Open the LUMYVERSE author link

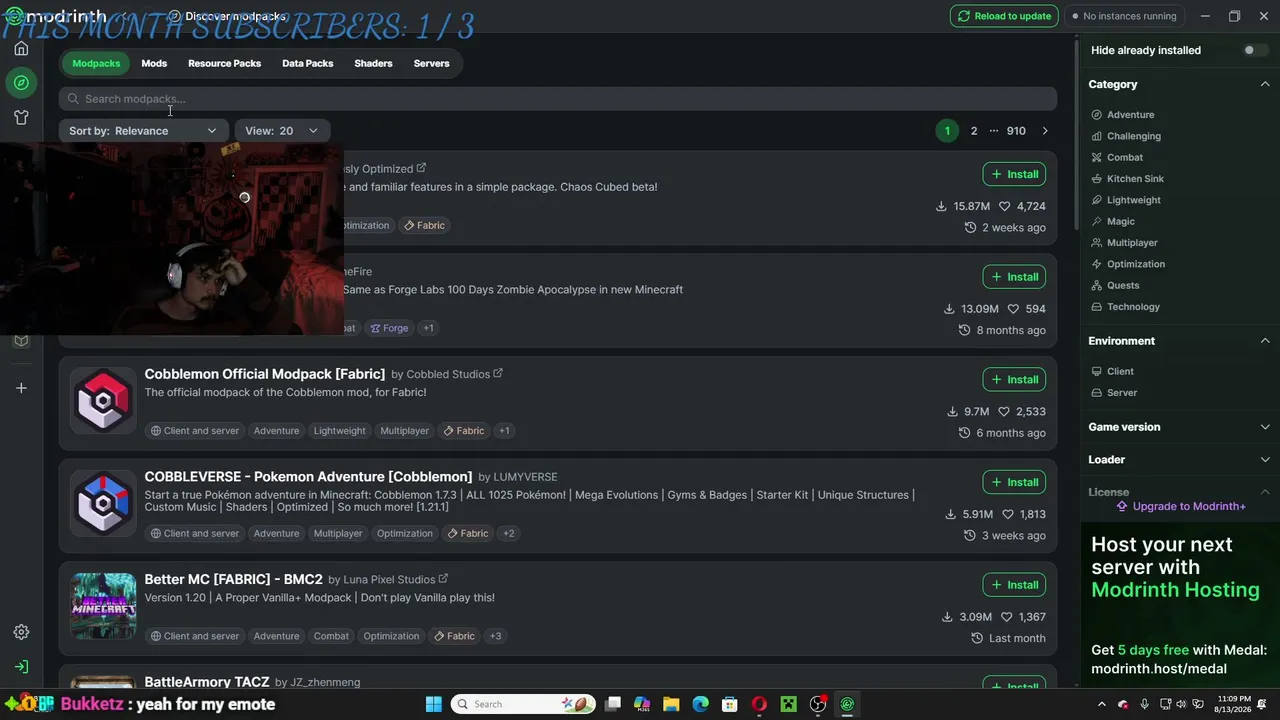(525, 477)
